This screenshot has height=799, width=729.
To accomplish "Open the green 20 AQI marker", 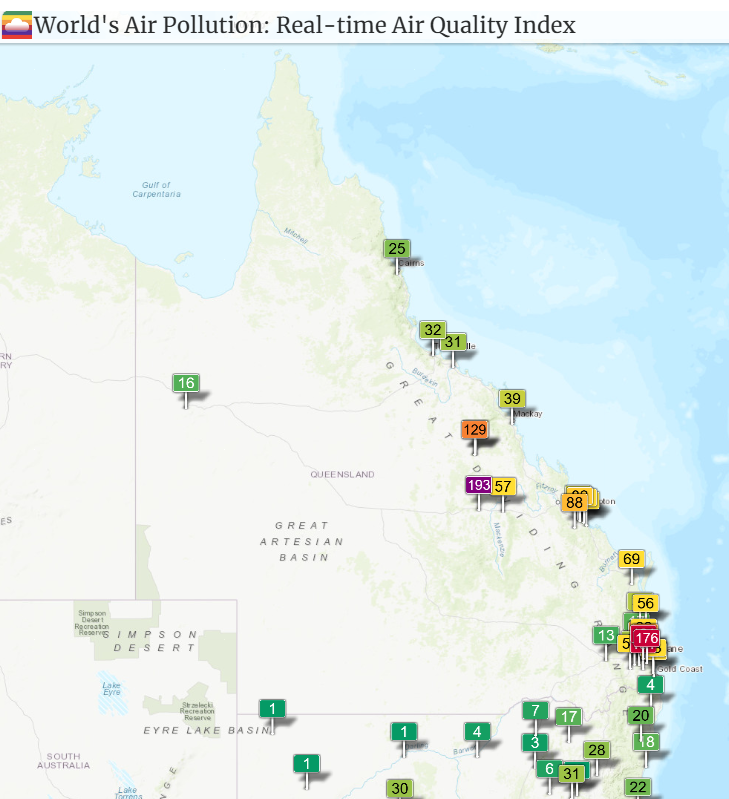I will tap(640, 716).
